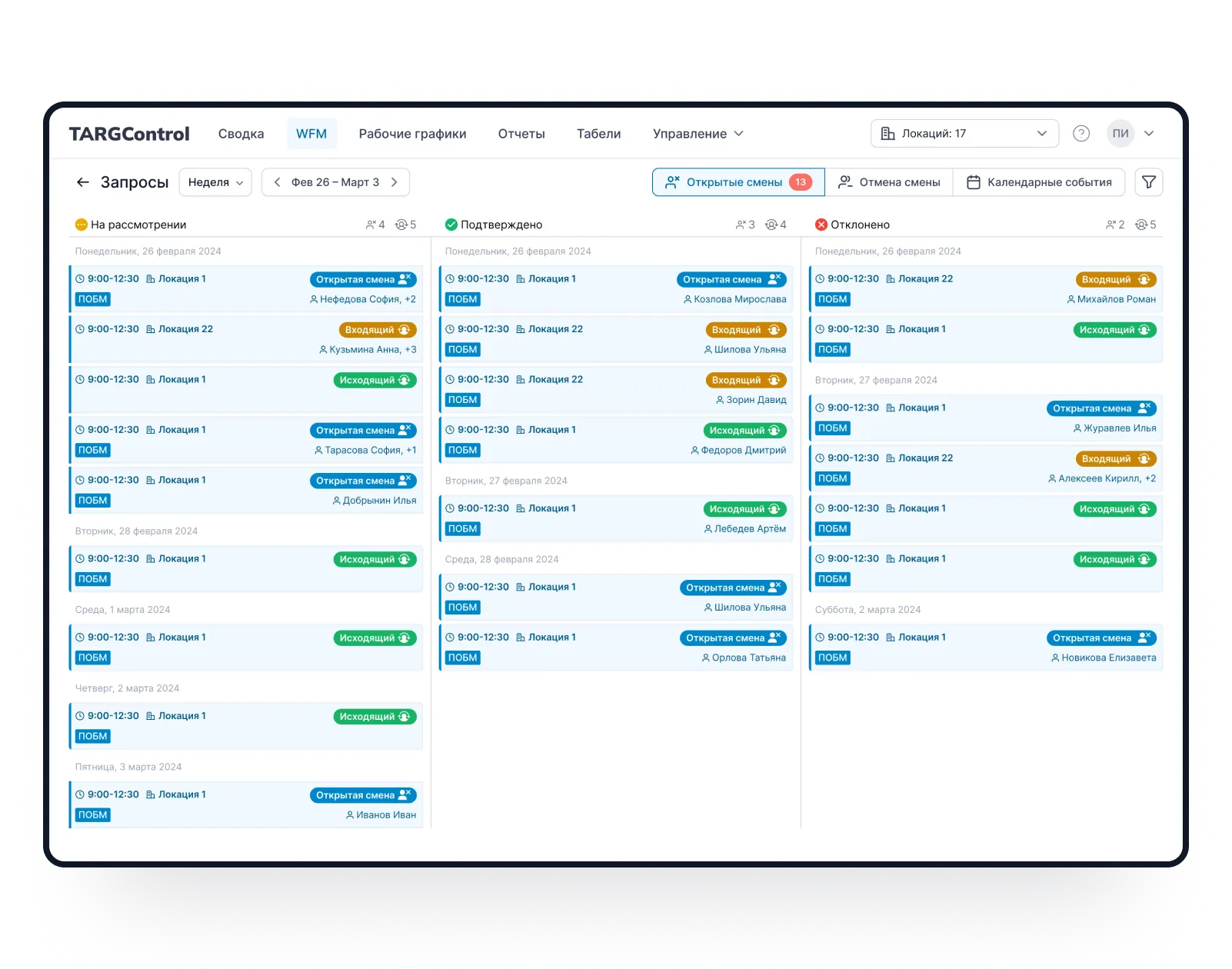Click the ПИ user avatar

[x=1120, y=134]
